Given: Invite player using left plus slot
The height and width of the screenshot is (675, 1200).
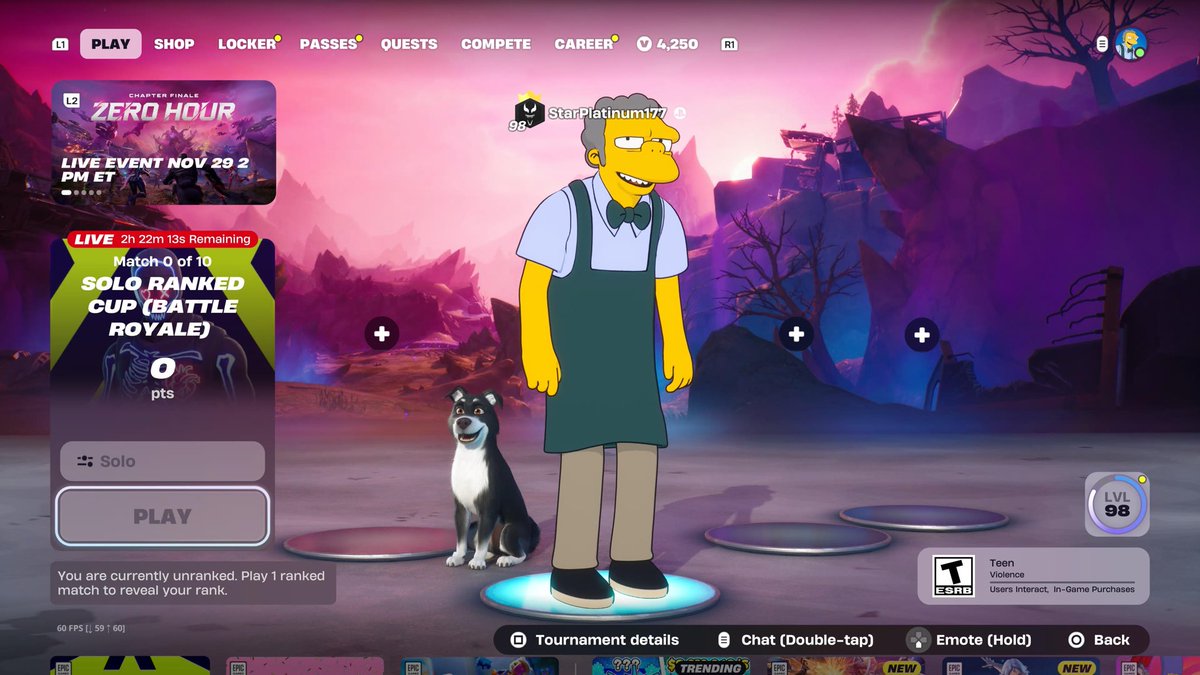Looking at the screenshot, I should click(x=382, y=334).
